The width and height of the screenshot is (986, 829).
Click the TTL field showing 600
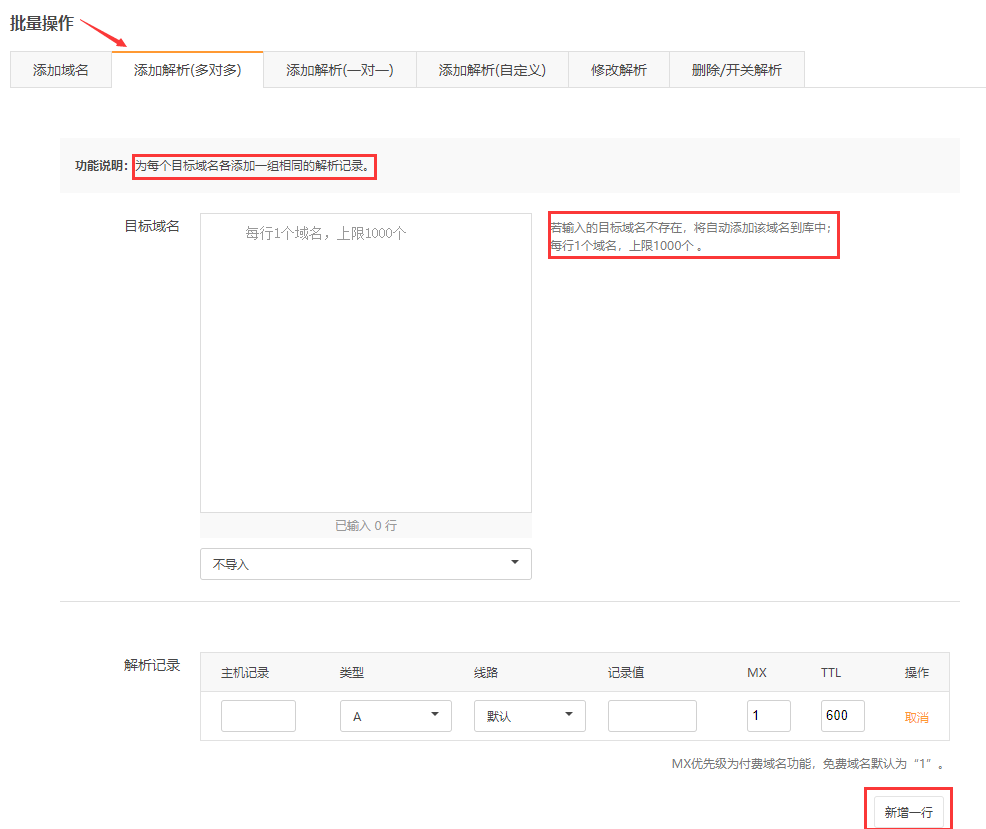(842, 716)
